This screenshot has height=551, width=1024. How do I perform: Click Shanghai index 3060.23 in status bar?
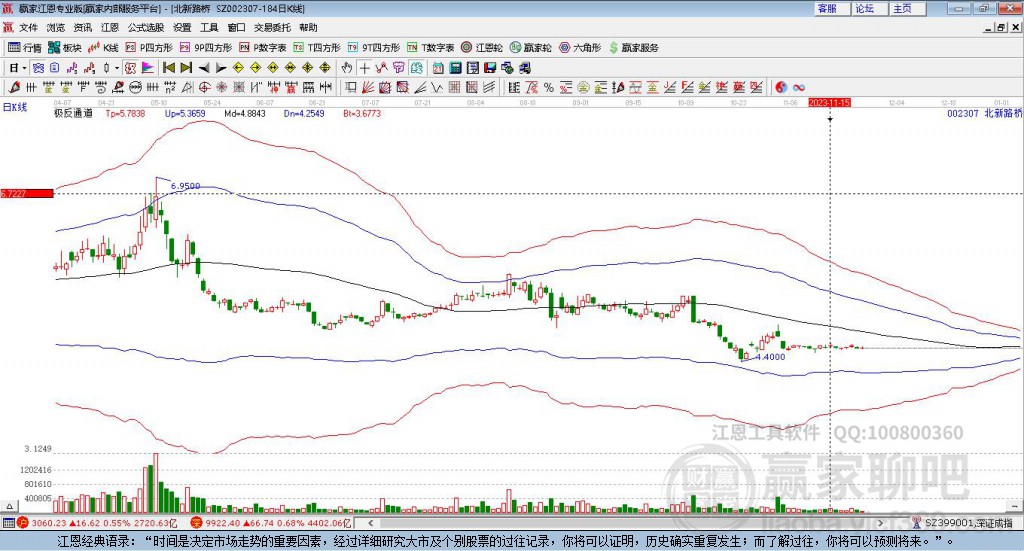coord(50,523)
